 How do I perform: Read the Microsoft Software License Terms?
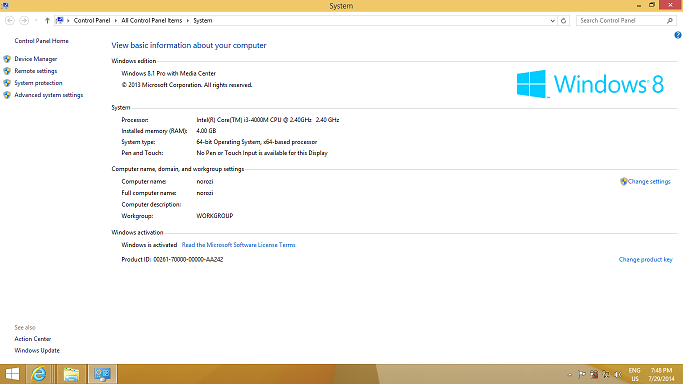tap(238, 245)
